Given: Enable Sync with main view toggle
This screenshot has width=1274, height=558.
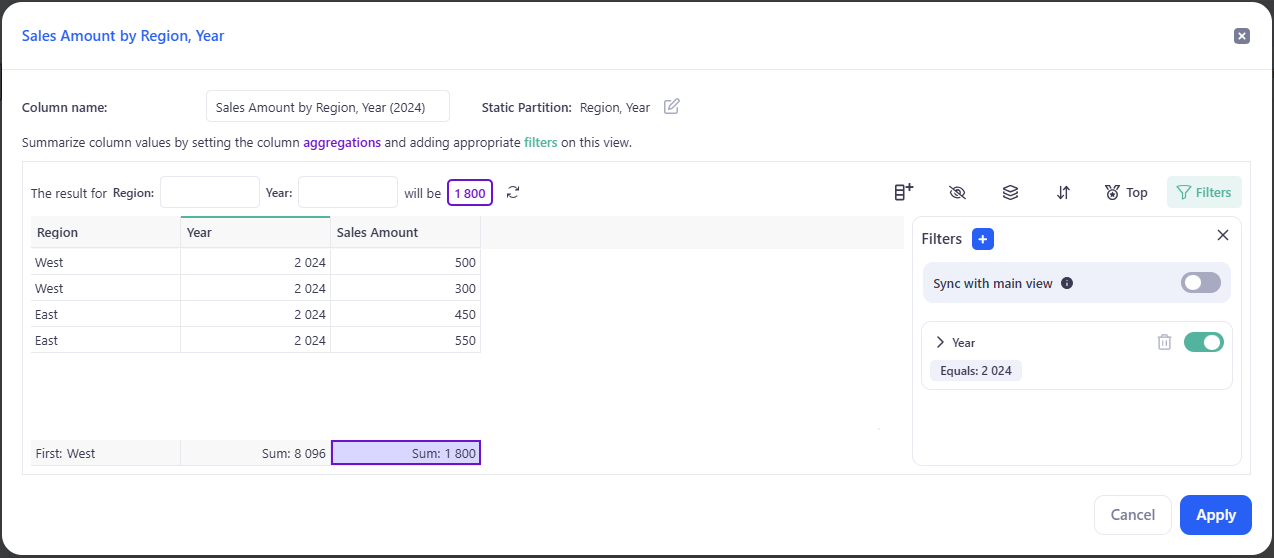Looking at the screenshot, I should pos(1200,283).
